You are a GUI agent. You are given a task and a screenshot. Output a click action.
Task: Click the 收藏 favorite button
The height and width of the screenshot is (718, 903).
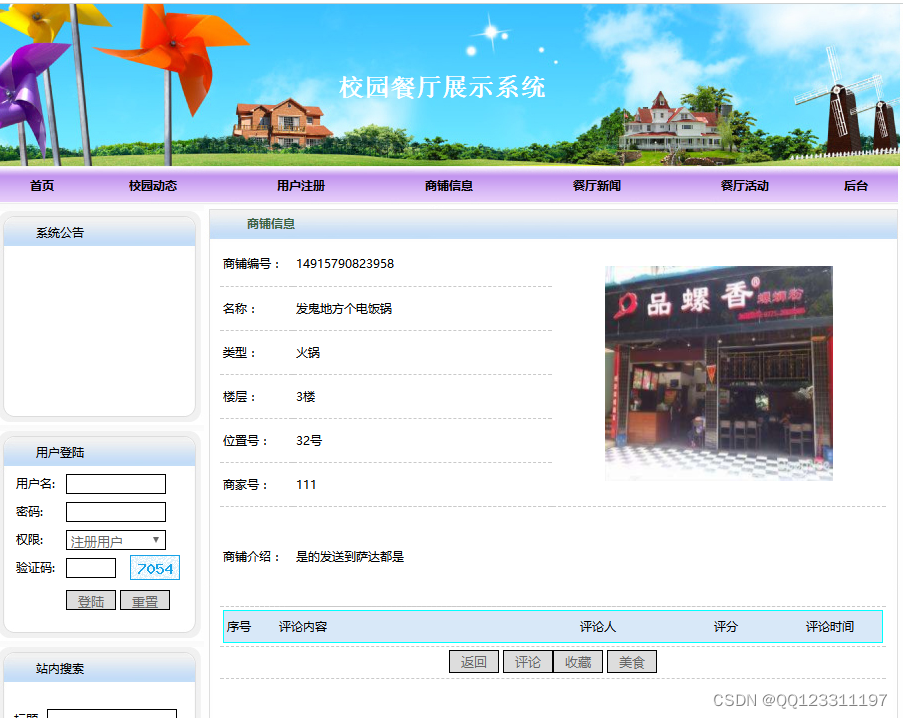578,662
